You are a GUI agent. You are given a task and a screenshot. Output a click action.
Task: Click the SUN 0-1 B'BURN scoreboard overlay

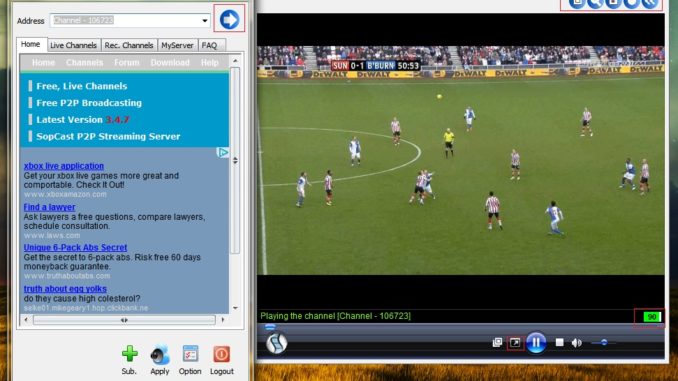coord(376,66)
